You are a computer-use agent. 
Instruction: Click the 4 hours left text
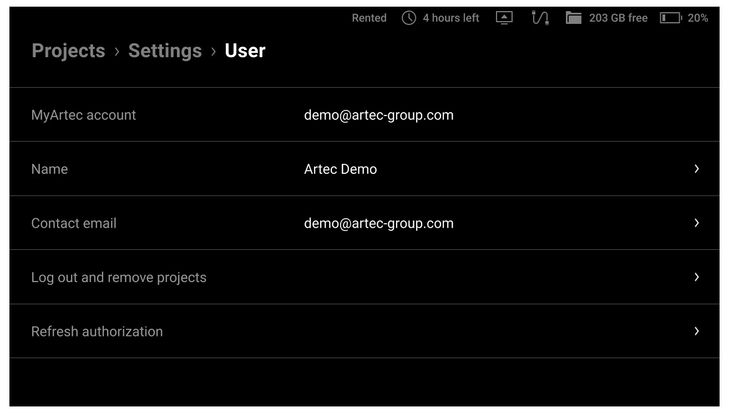(451, 18)
